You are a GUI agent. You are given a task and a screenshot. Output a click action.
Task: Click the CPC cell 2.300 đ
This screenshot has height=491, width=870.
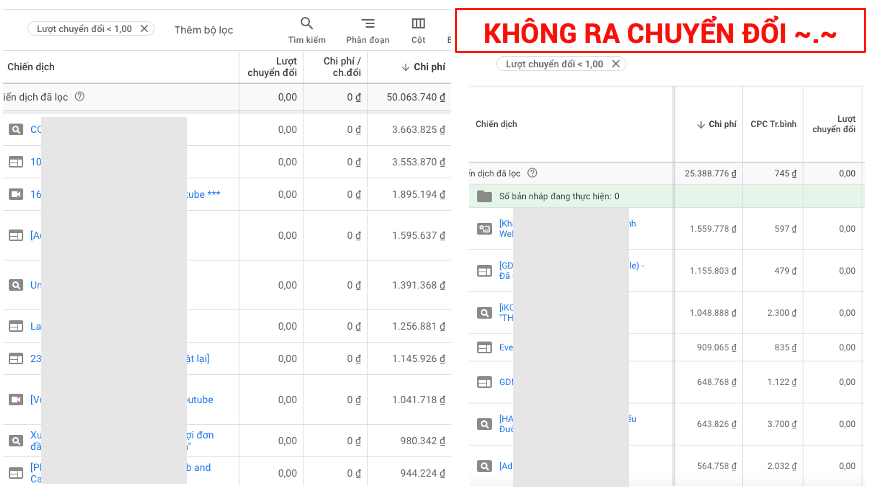tap(782, 313)
